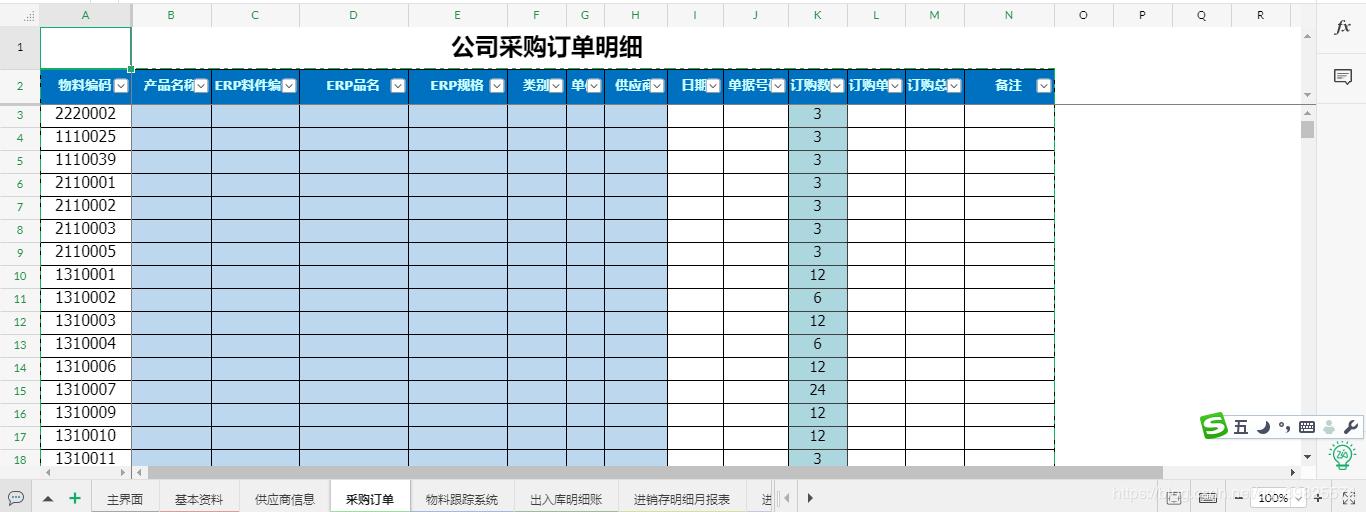Select cell A1 with the green border
Viewport: 1366px width, 512px height.
[x=86, y=47]
